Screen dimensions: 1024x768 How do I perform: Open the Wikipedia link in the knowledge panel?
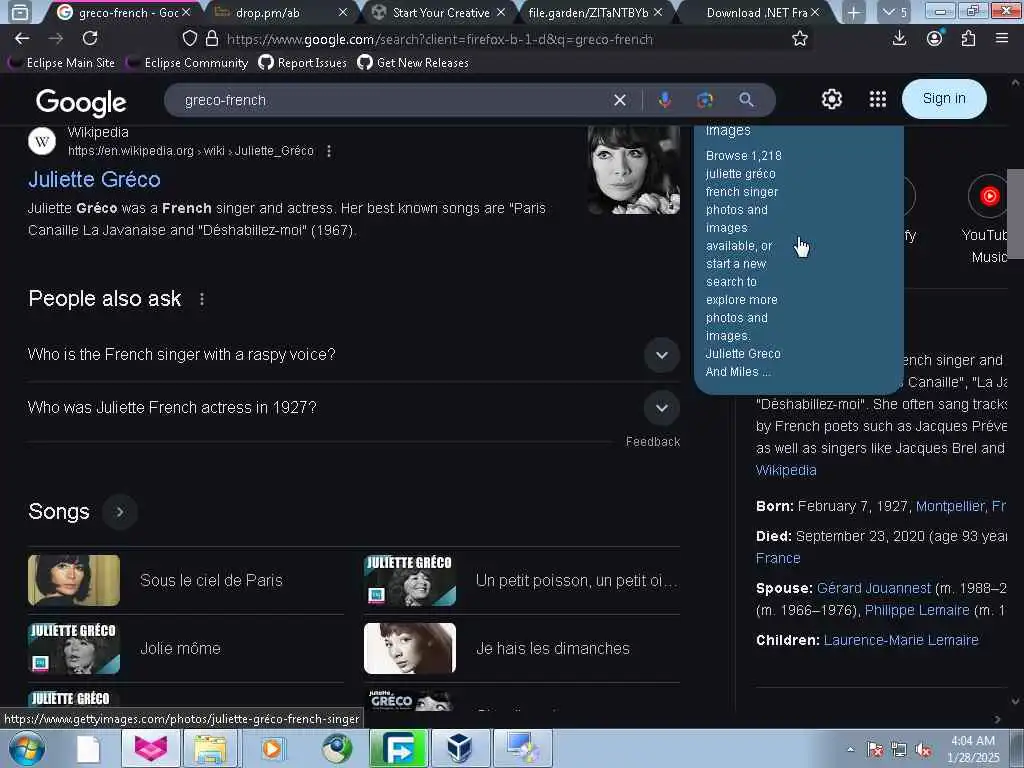pos(786,470)
